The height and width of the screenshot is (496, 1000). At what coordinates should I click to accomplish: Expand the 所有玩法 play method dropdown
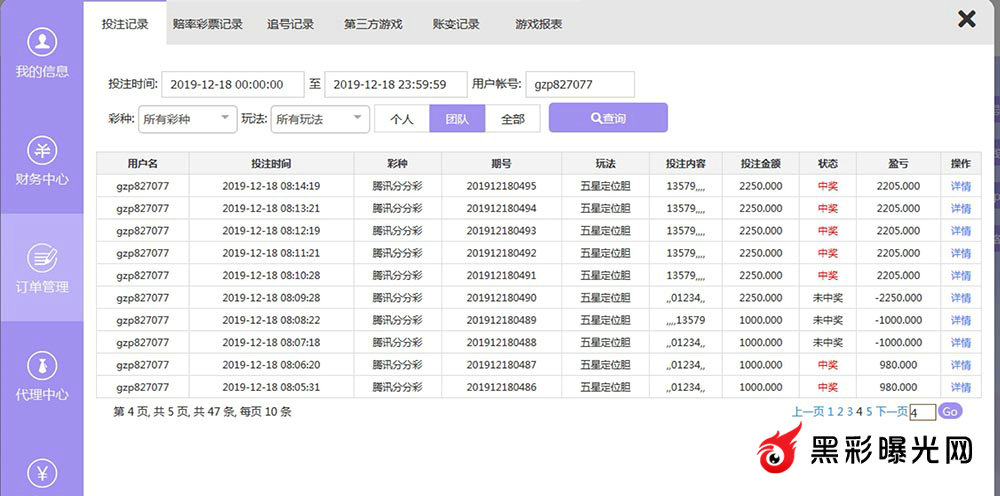[320, 119]
